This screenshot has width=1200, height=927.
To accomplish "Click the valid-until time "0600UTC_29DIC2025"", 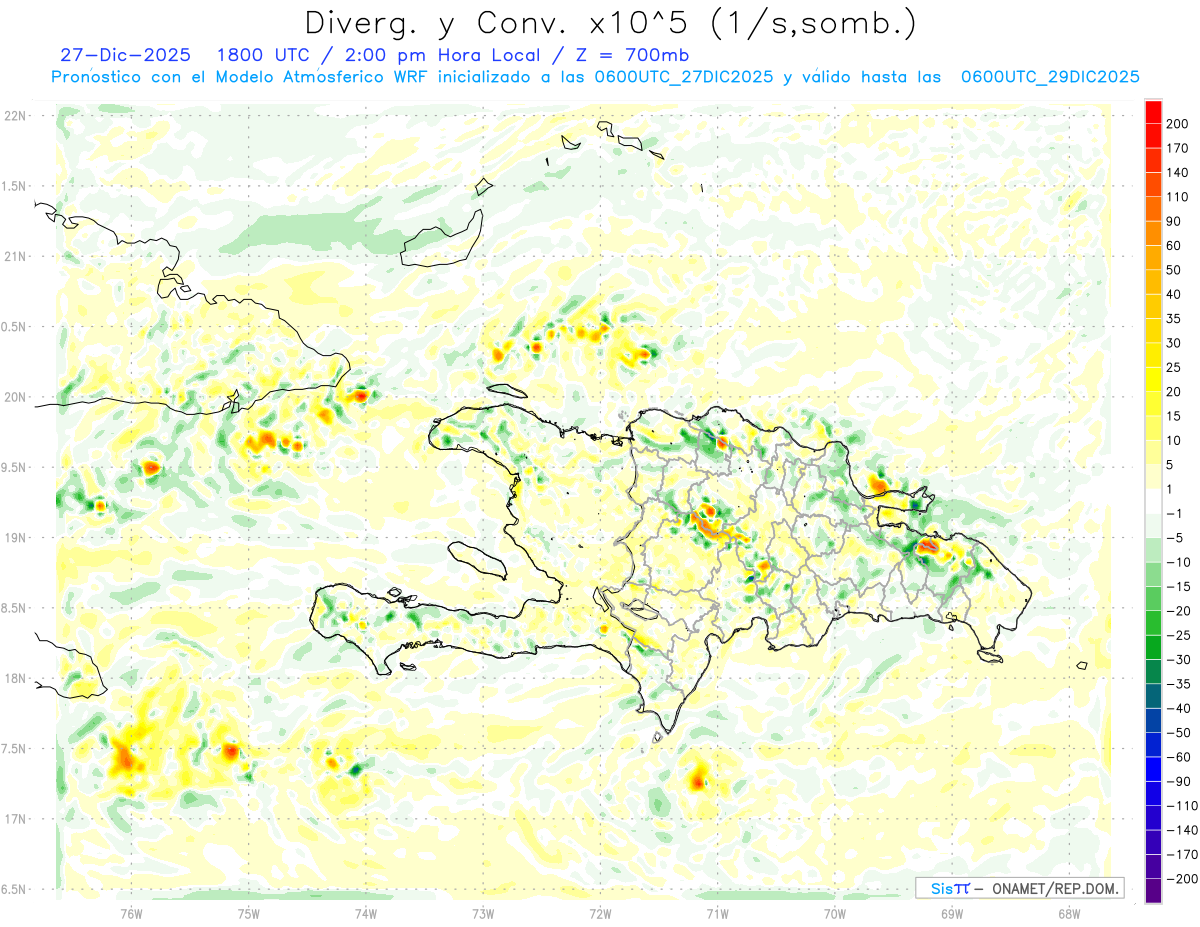I will click(1050, 77).
